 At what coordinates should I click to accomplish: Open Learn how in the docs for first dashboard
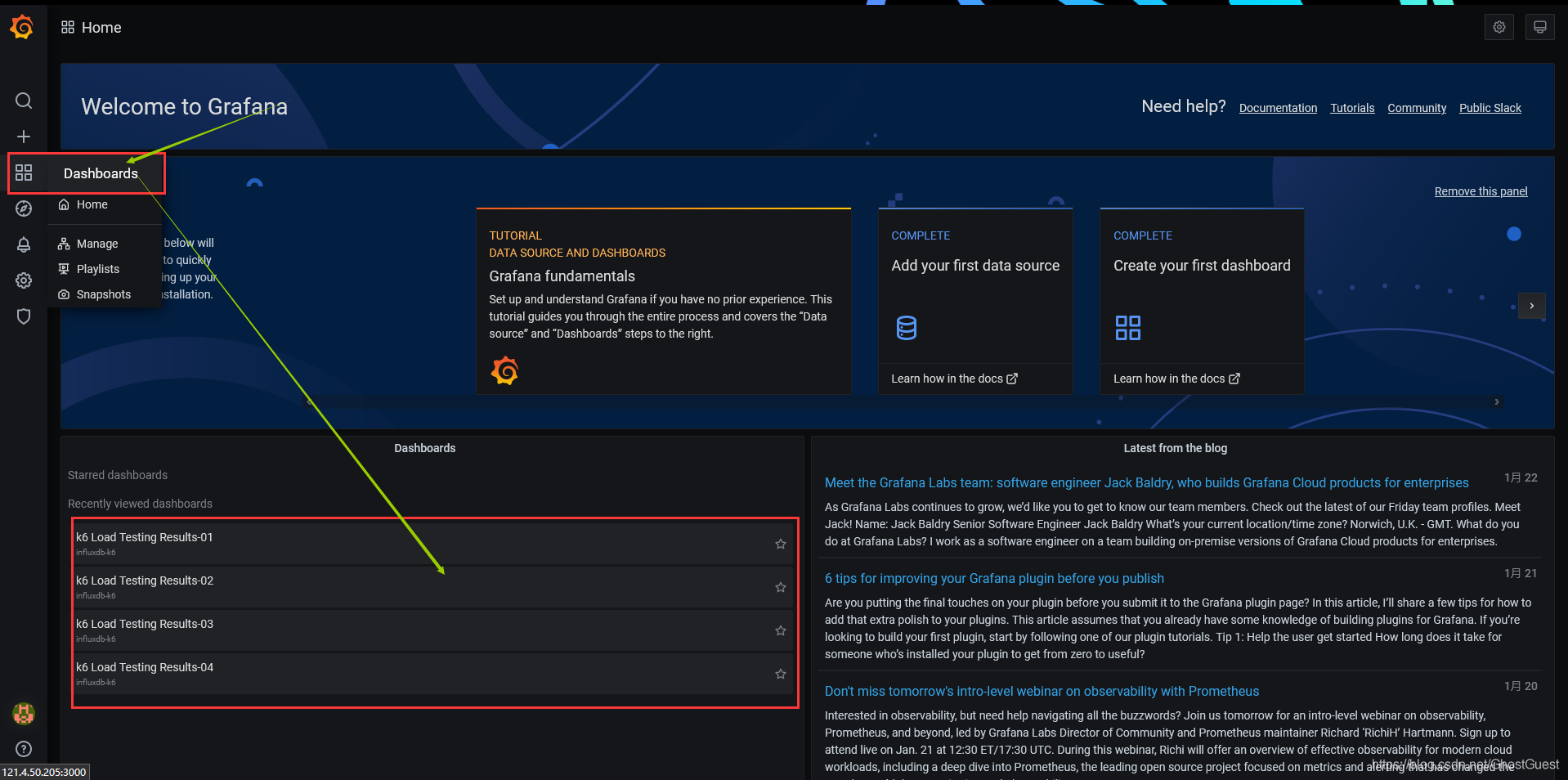(1176, 379)
